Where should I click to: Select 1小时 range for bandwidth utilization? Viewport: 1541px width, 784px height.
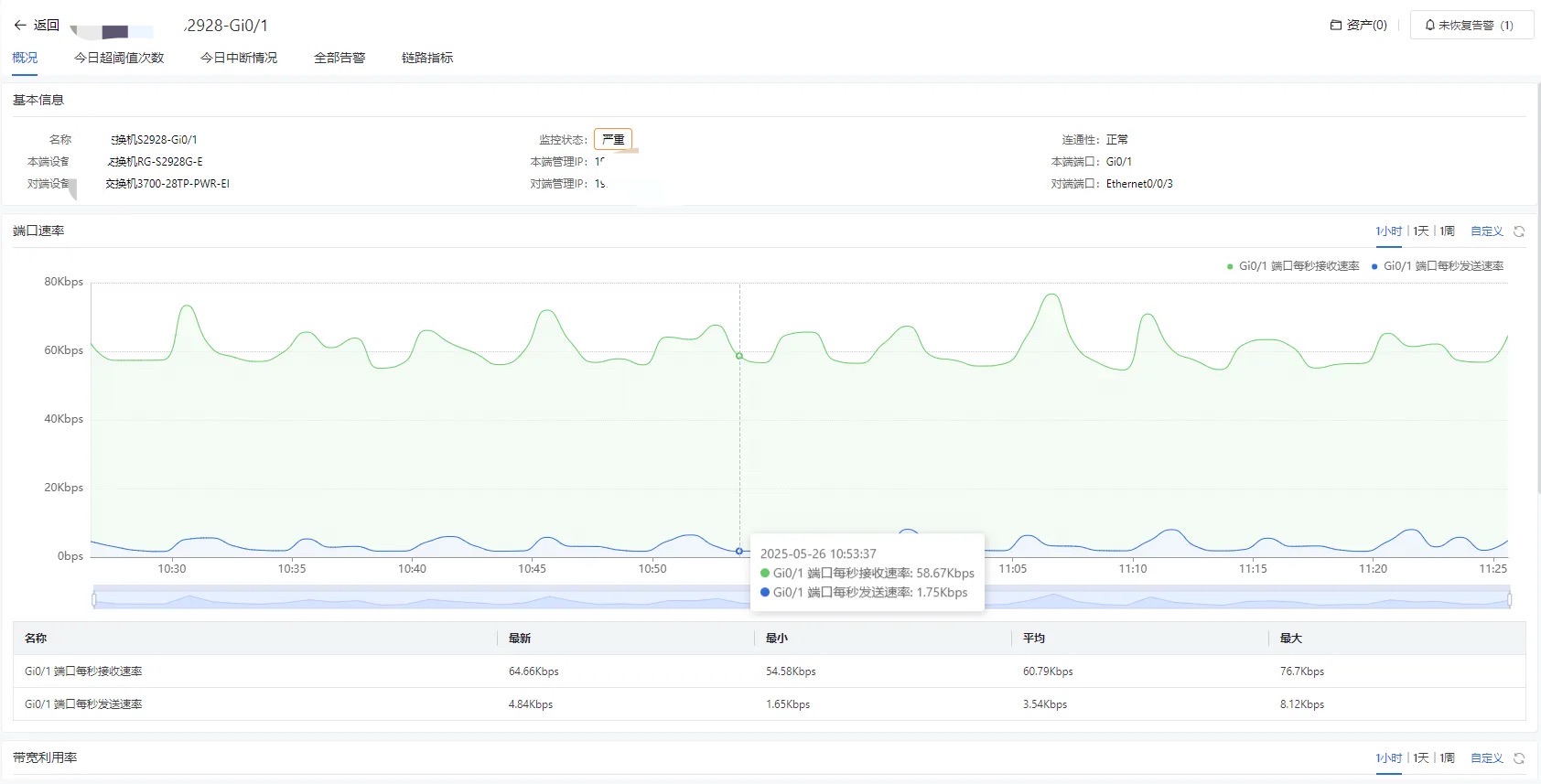pyautogui.click(x=1389, y=758)
